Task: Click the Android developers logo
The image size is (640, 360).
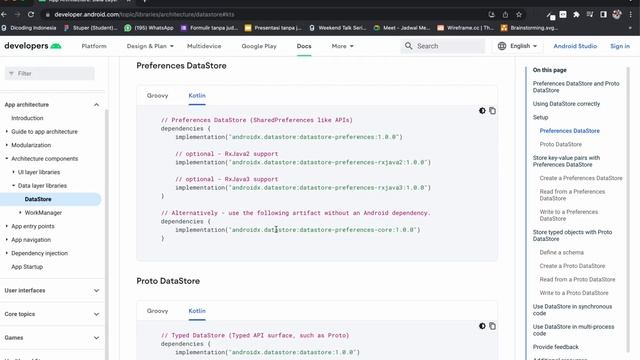Action: pos(33,46)
